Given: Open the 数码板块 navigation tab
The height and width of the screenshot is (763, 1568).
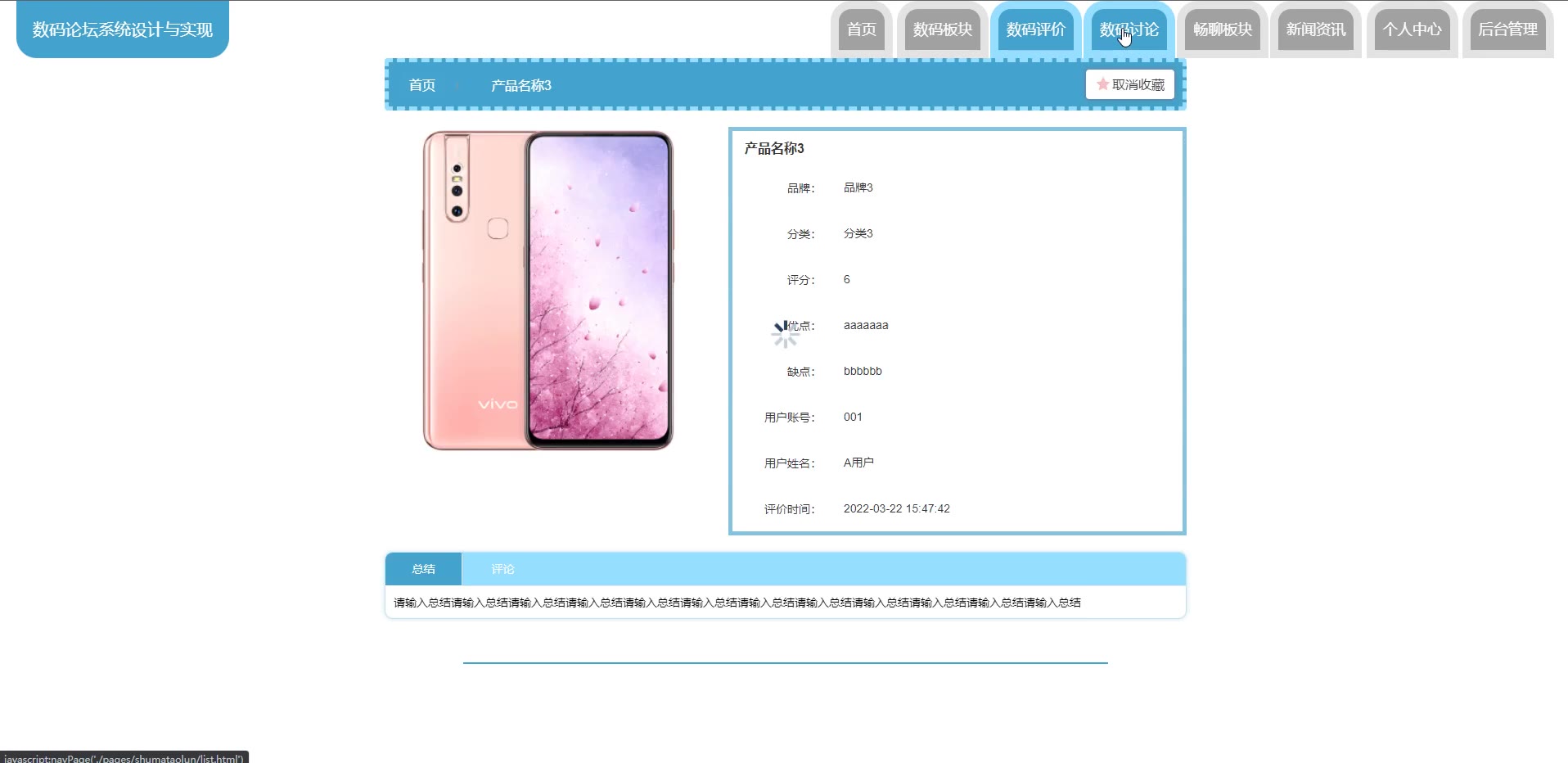Looking at the screenshot, I should 943,29.
